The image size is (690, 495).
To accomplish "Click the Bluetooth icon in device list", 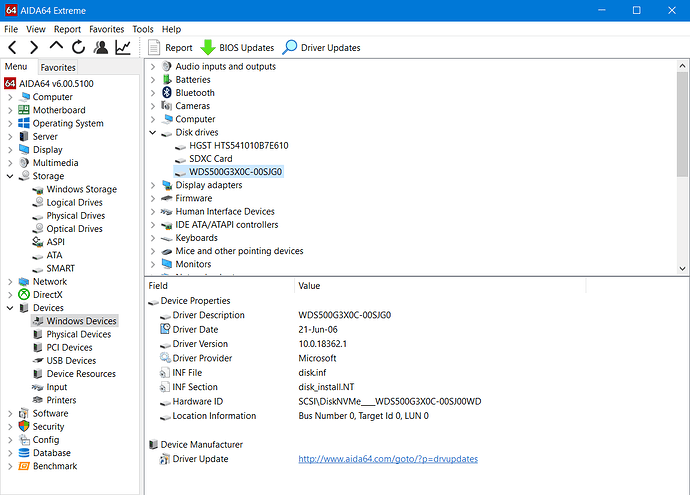I will [167, 92].
